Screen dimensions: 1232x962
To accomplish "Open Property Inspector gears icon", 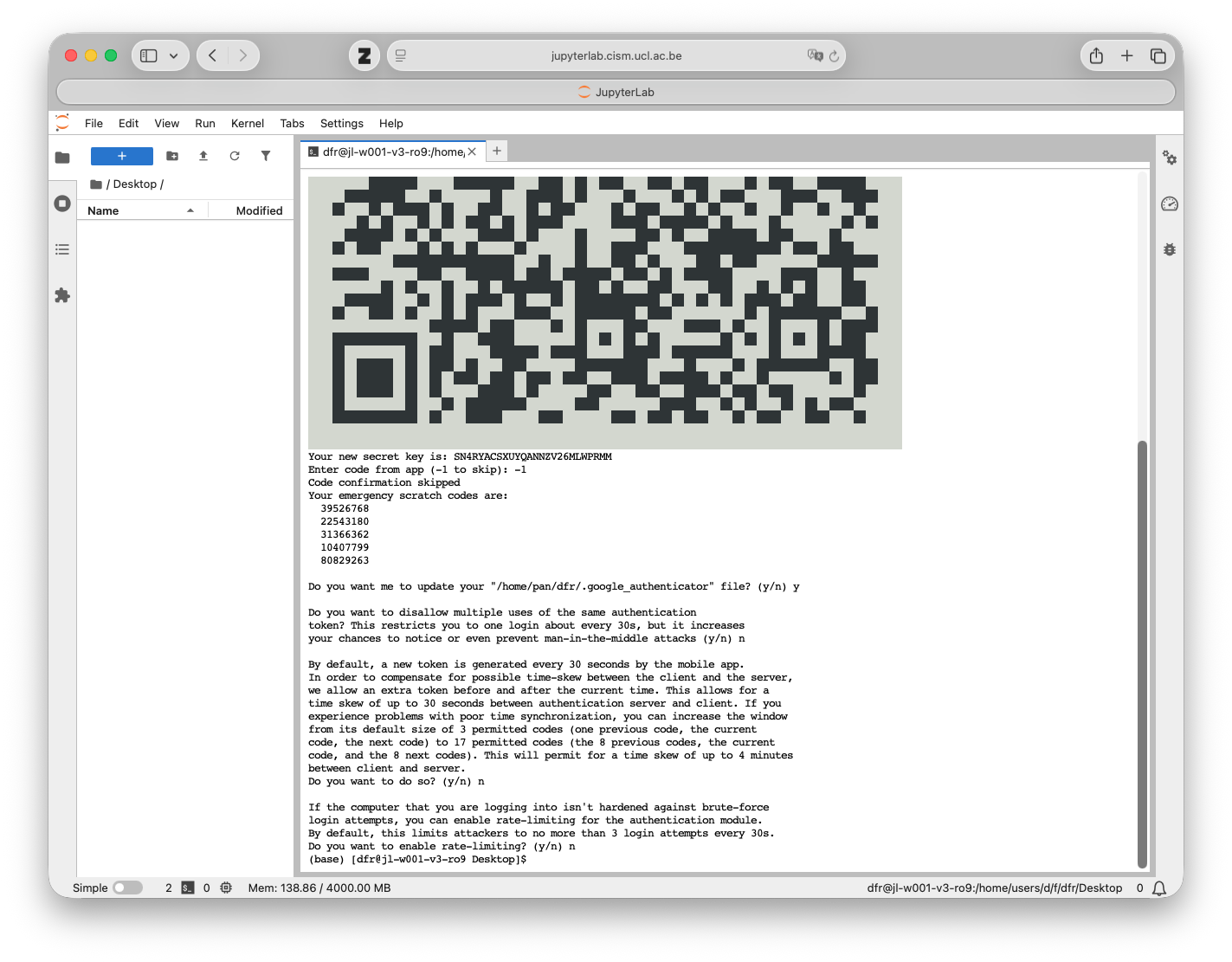I will point(1170,158).
